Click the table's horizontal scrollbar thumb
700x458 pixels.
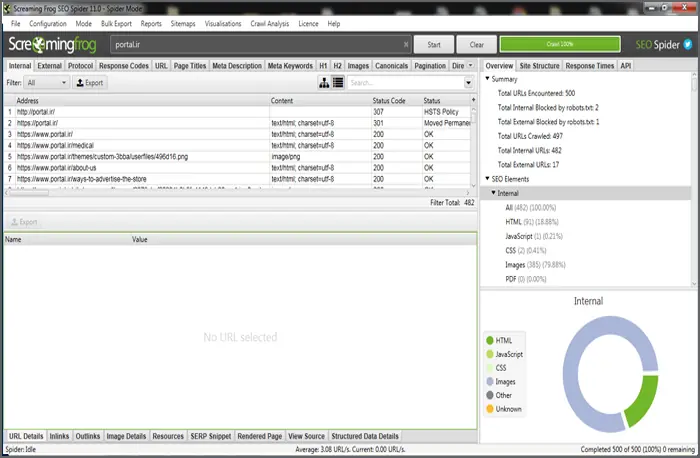click(x=29, y=193)
